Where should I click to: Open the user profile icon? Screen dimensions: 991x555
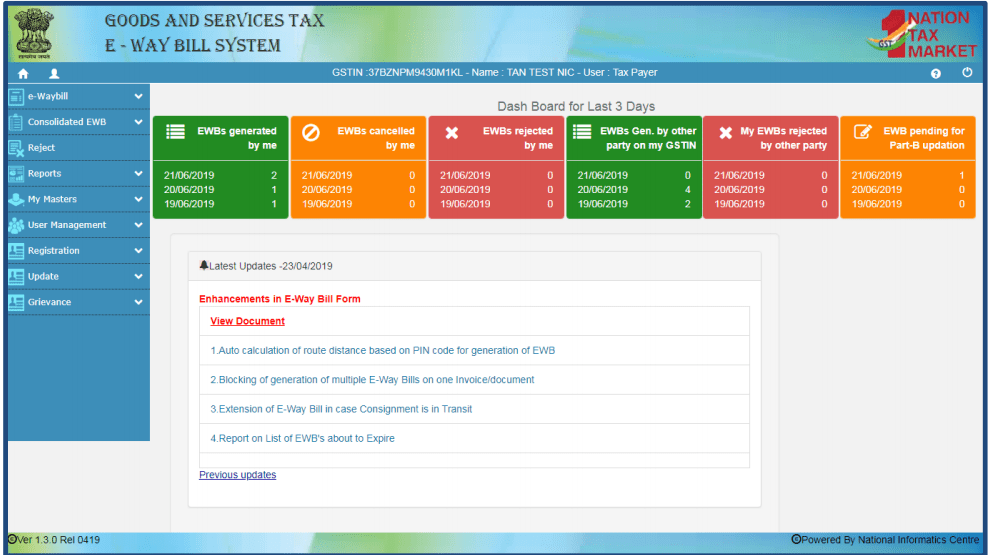click(54, 73)
